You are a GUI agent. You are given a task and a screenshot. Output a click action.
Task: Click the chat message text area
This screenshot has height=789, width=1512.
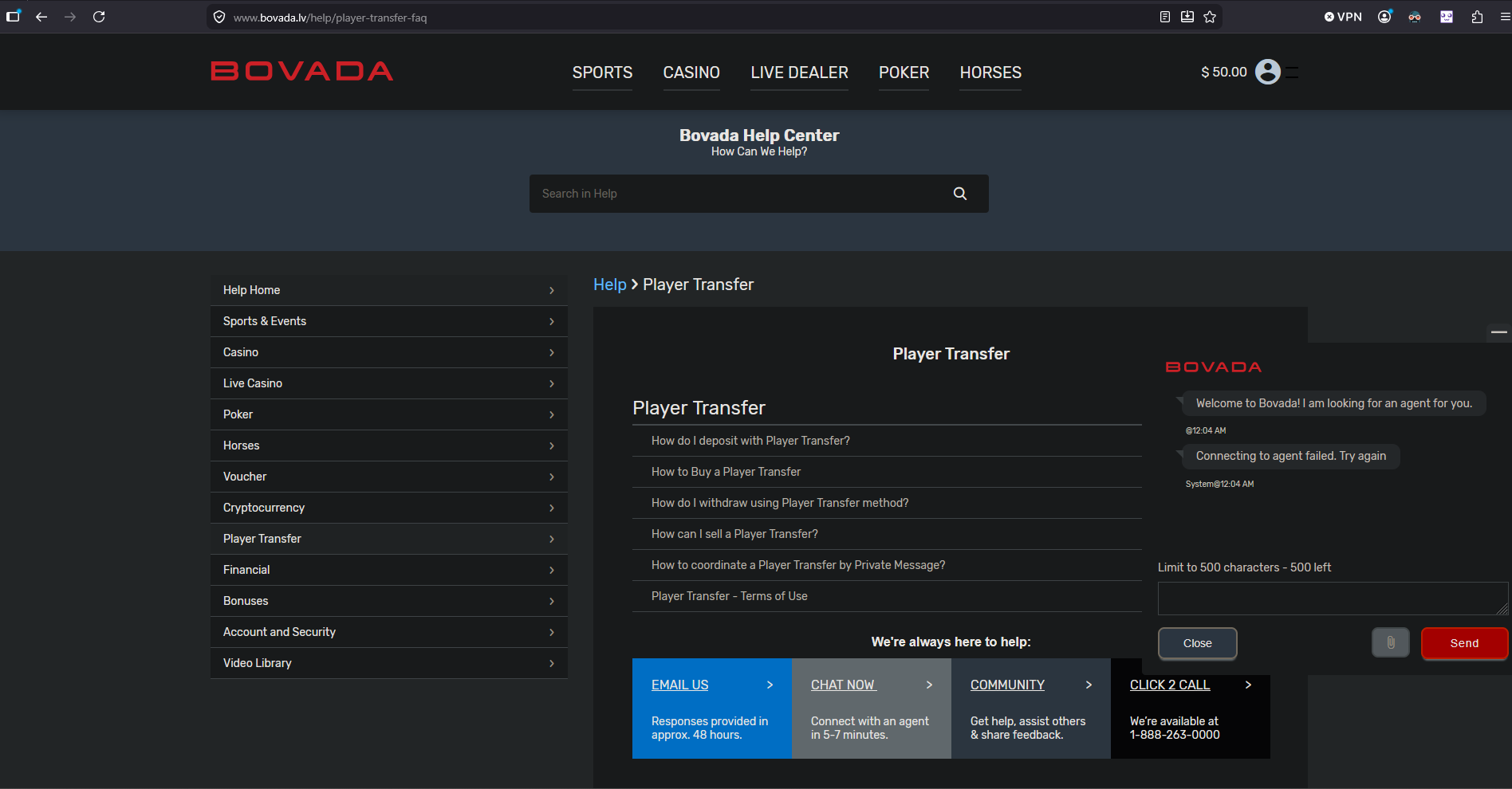click(x=1333, y=599)
